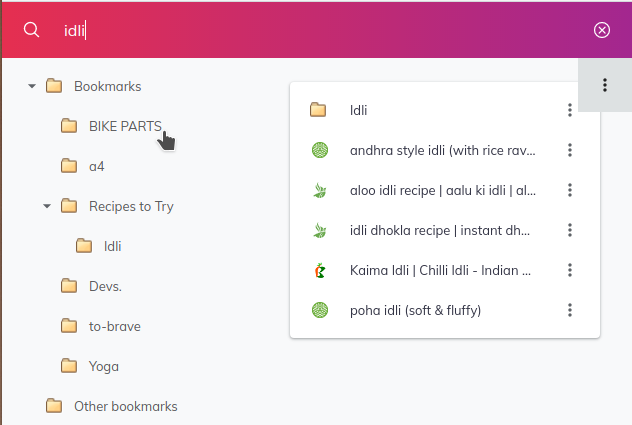Viewport: 632px width, 425px height.
Task: Open more actions for andhra style idli
Action: tap(569, 150)
